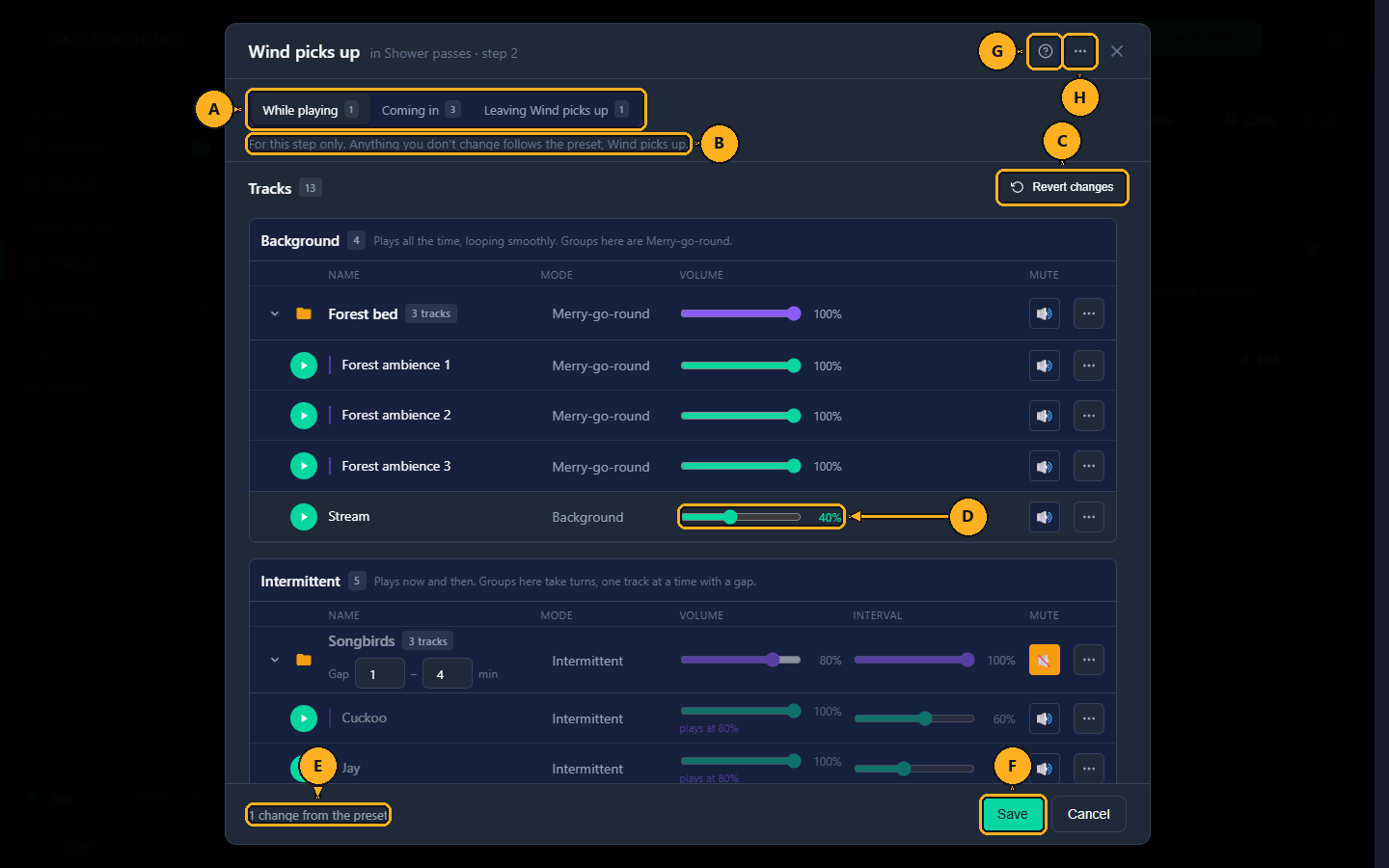Screen dimensions: 1389x868
Task: Unmute the Songbirds group
Action: tap(1044, 660)
